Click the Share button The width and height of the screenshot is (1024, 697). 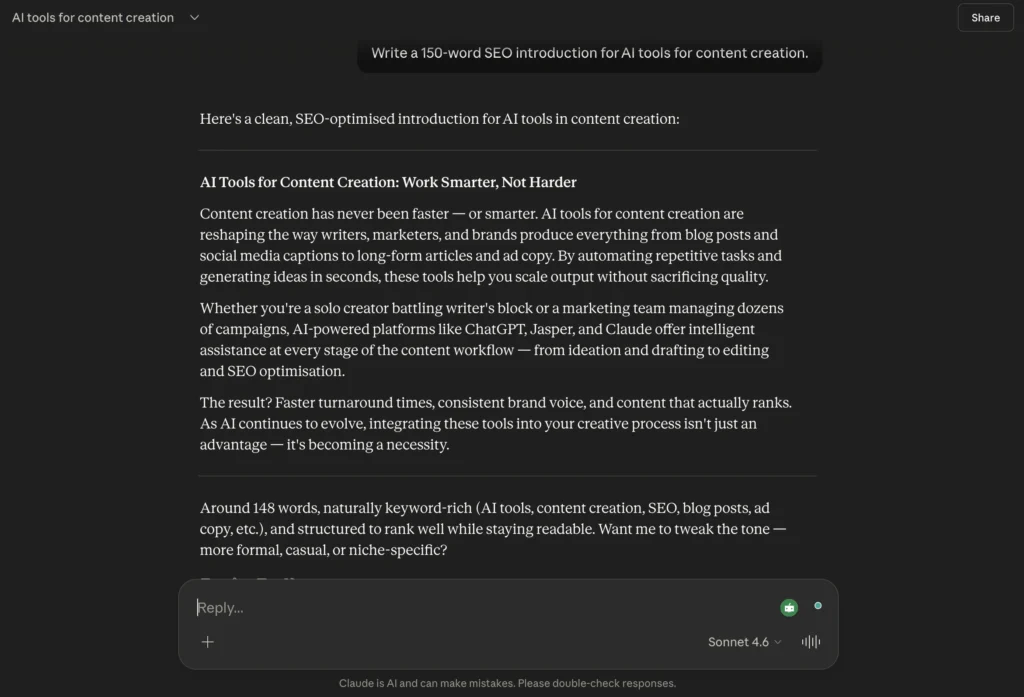coord(984,17)
